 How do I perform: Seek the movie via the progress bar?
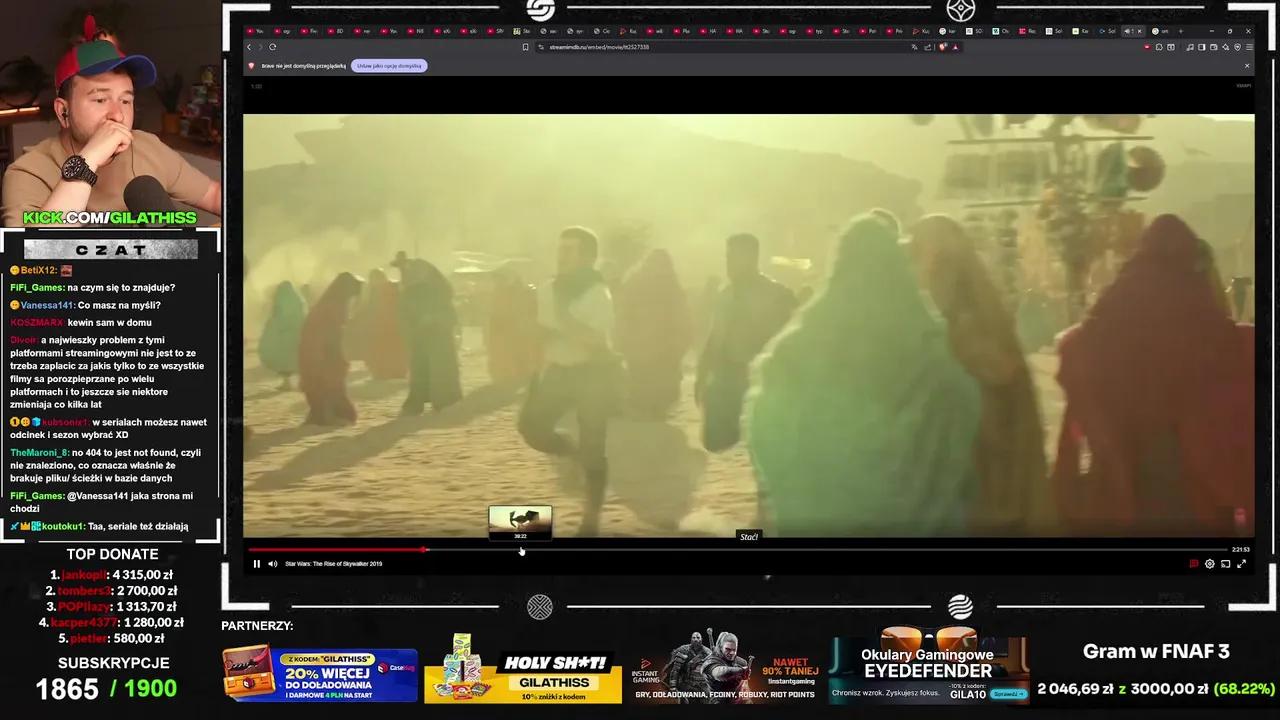tap(738, 549)
